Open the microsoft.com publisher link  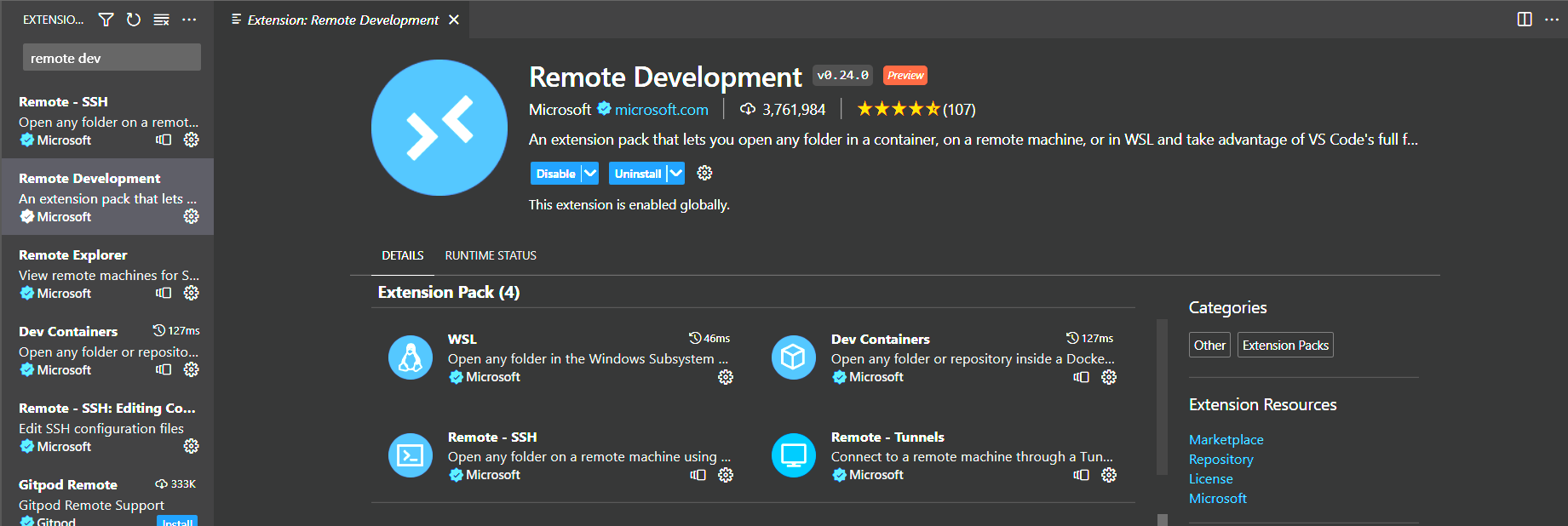[662, 109]
